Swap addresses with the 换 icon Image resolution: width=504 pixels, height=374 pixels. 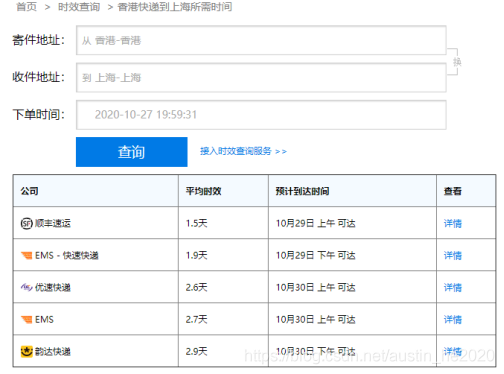(457, 62)
